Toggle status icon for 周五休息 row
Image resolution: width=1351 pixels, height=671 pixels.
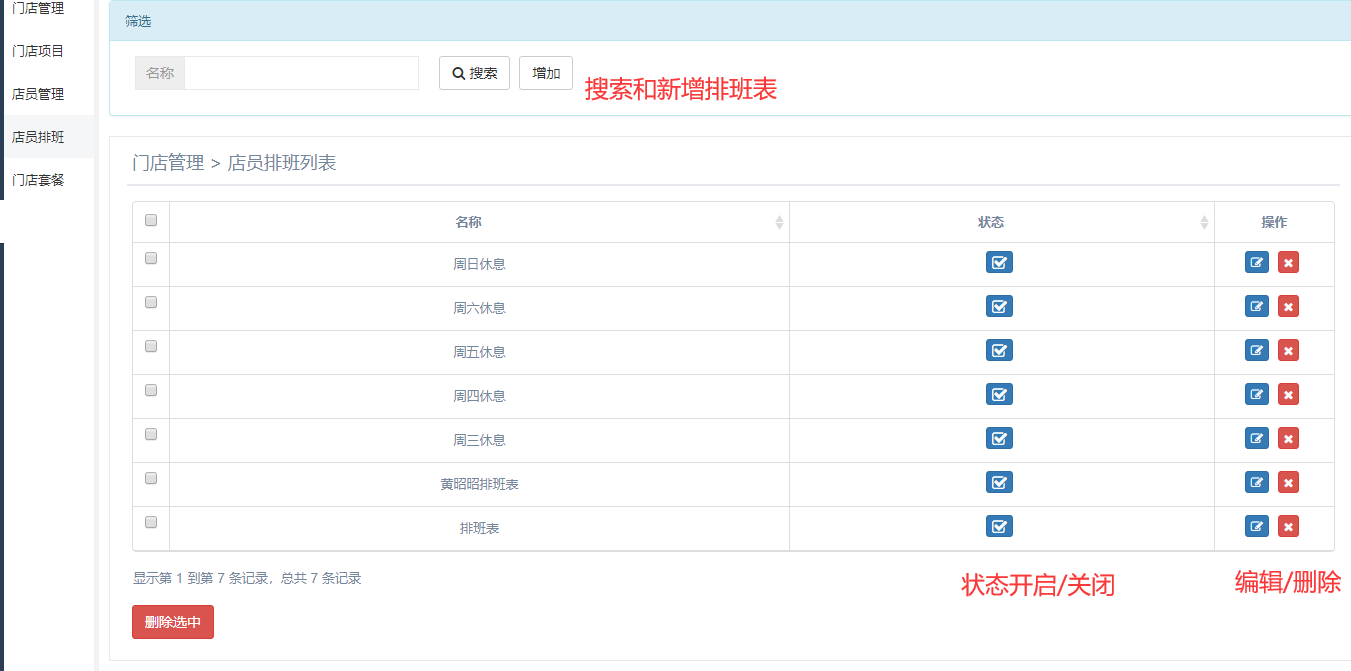(999, 350)
